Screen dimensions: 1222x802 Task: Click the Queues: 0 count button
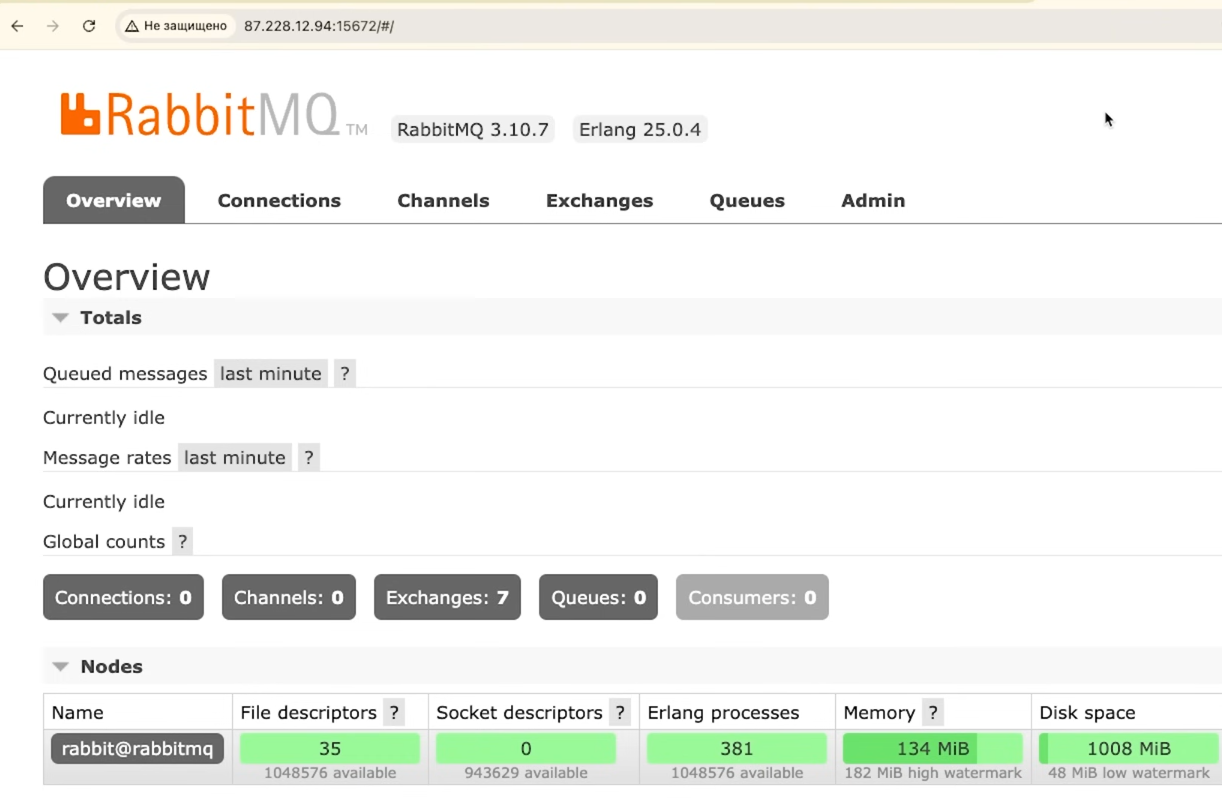pos(598,597)
